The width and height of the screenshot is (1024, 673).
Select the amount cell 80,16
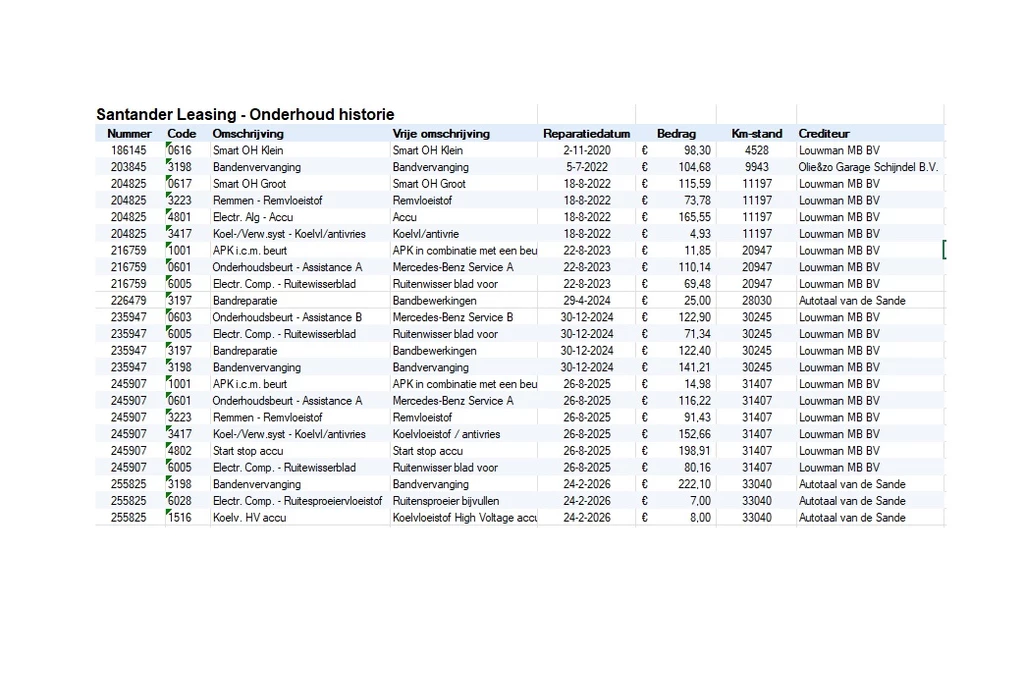click(697, 467)
